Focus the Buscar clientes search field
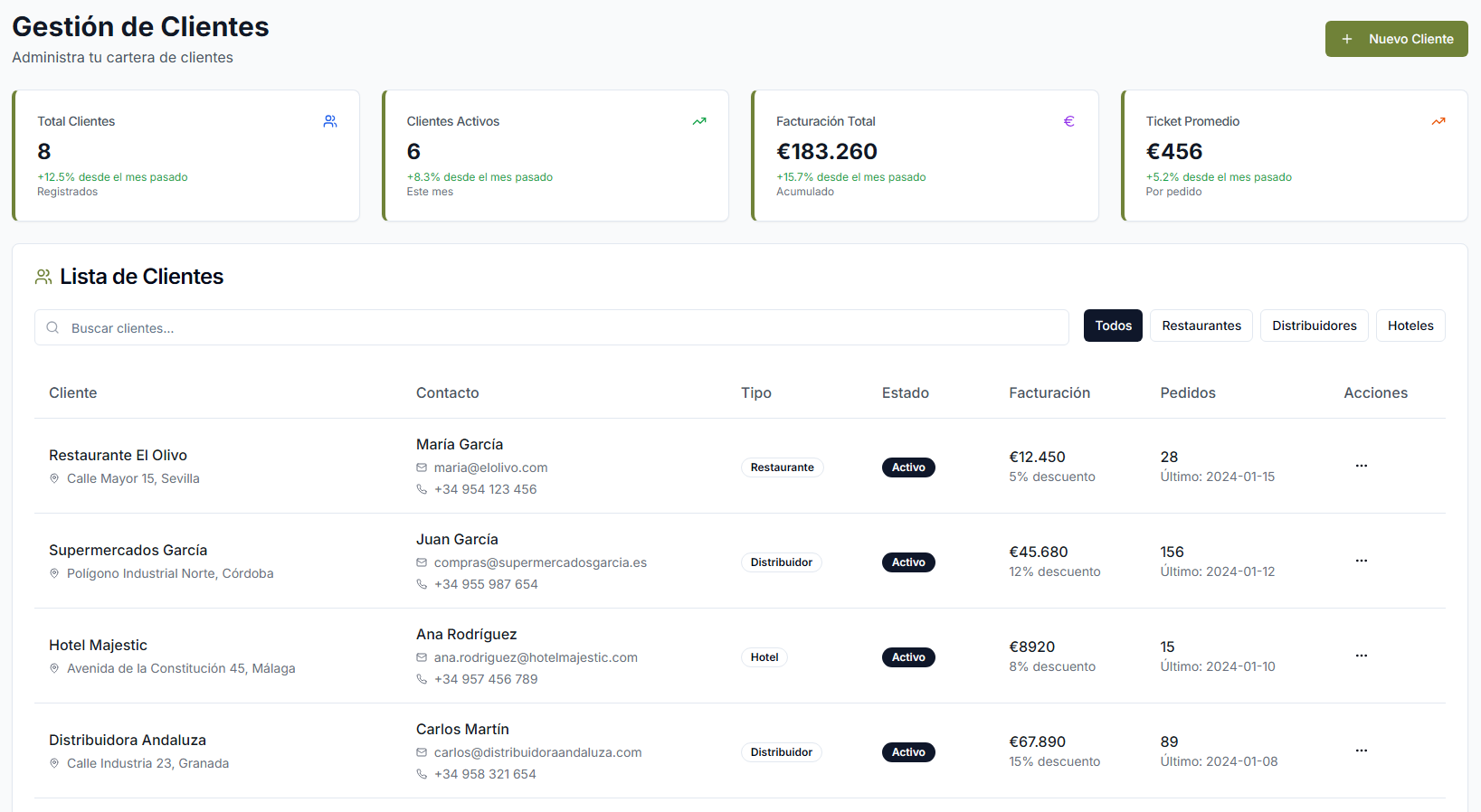This screenshot has width=1481, height=812. [561, 327]
